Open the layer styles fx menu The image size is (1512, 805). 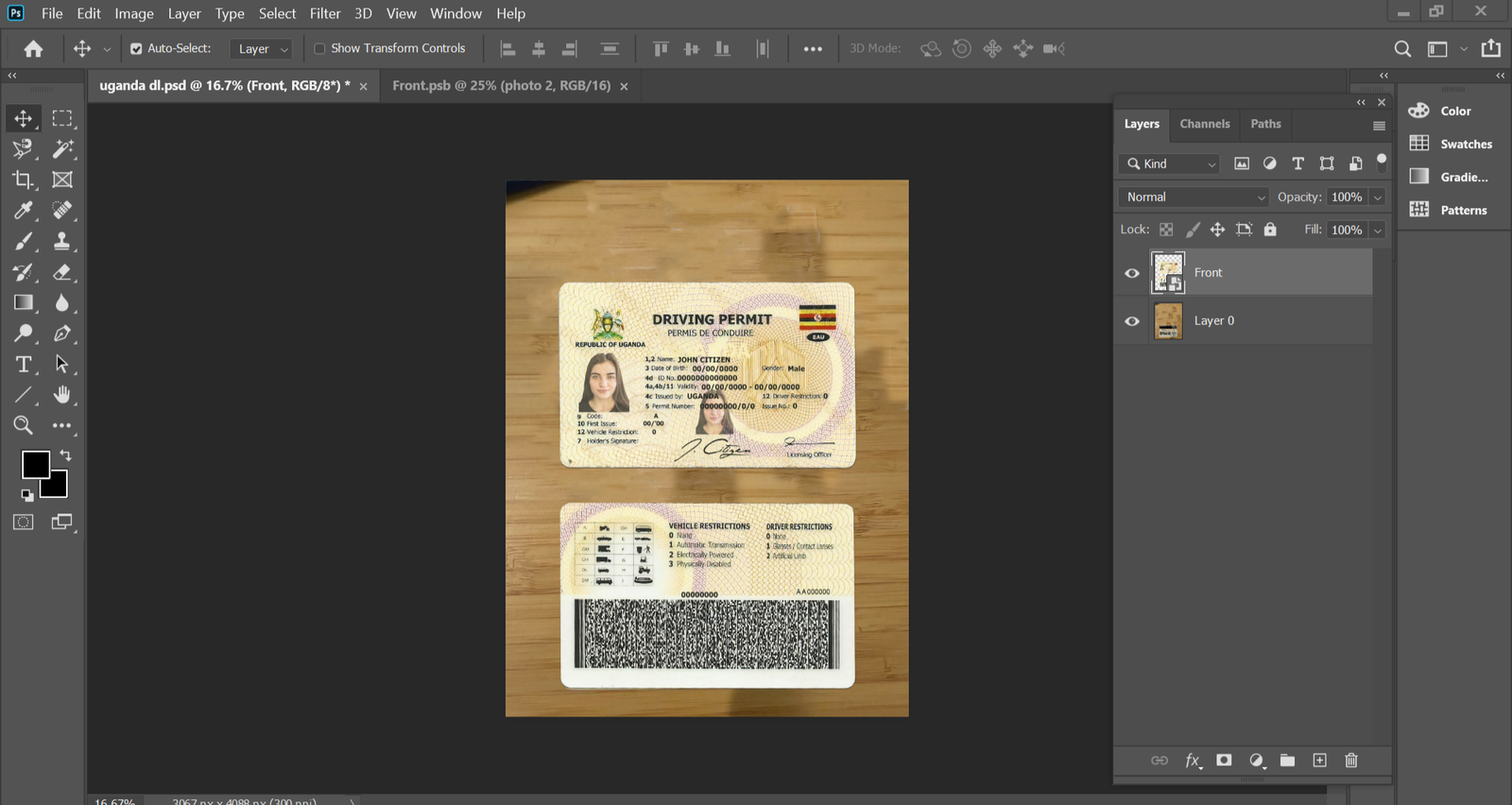point(1193,761)
